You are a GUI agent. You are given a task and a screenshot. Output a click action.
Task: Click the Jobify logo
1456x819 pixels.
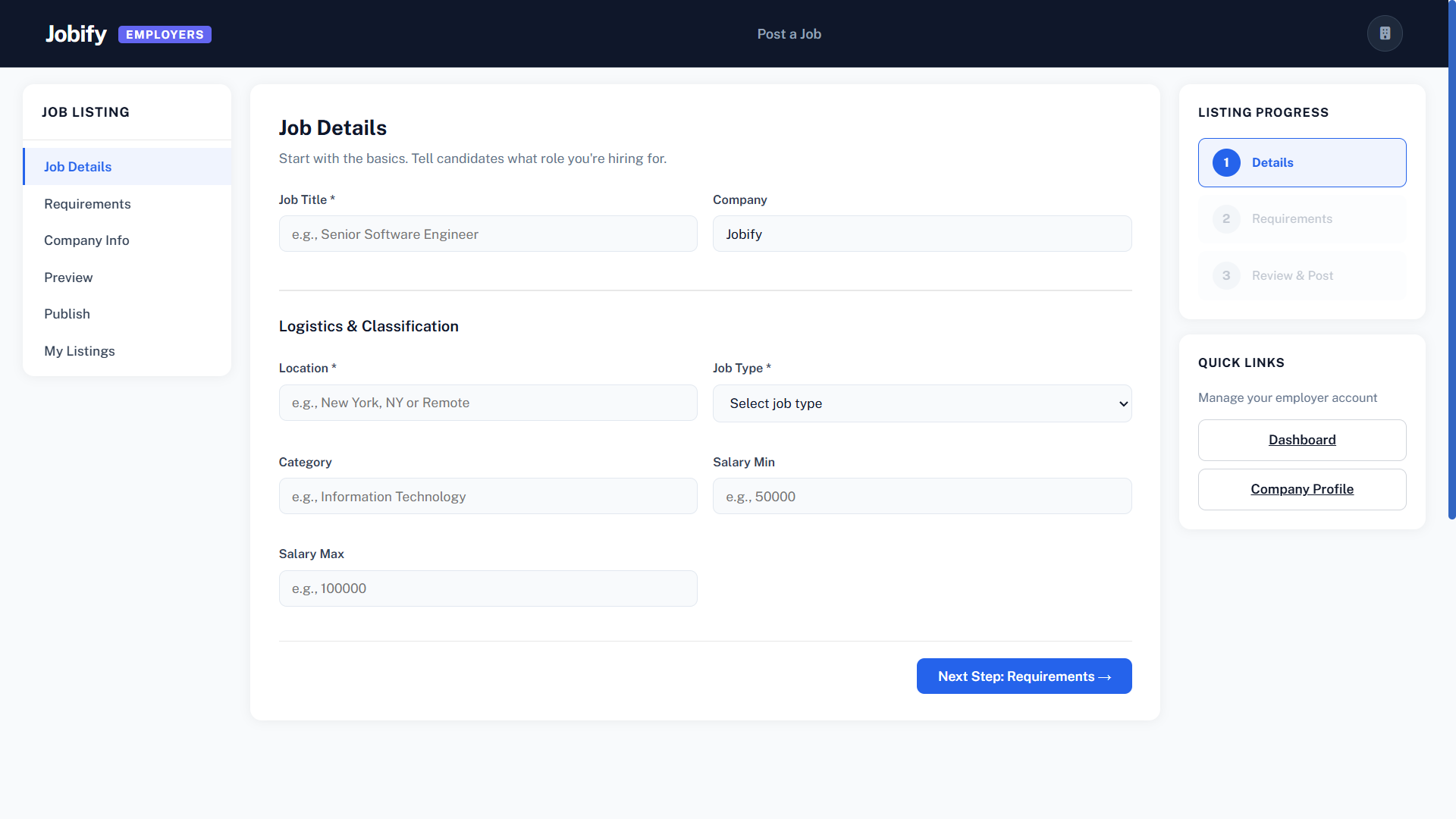[76, 34]
